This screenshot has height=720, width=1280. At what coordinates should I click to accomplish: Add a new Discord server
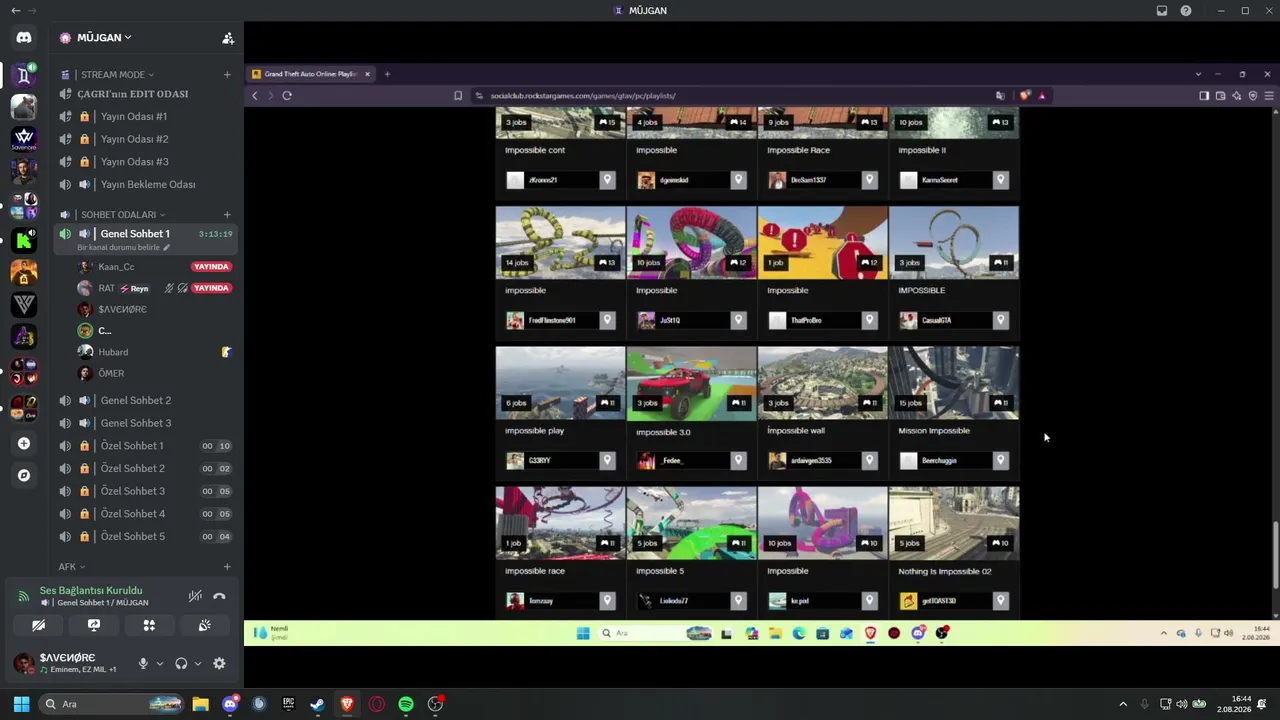click(24, 443)
